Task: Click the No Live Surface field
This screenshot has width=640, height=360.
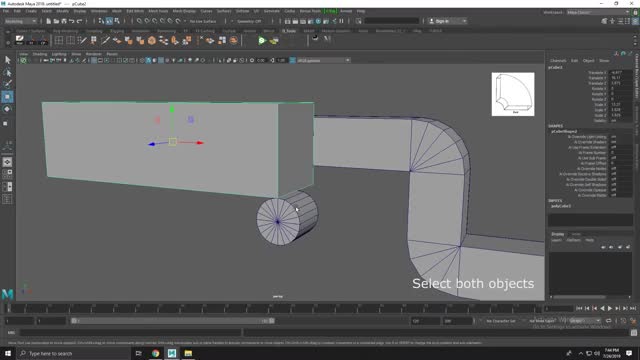Action: click(203, 21)
